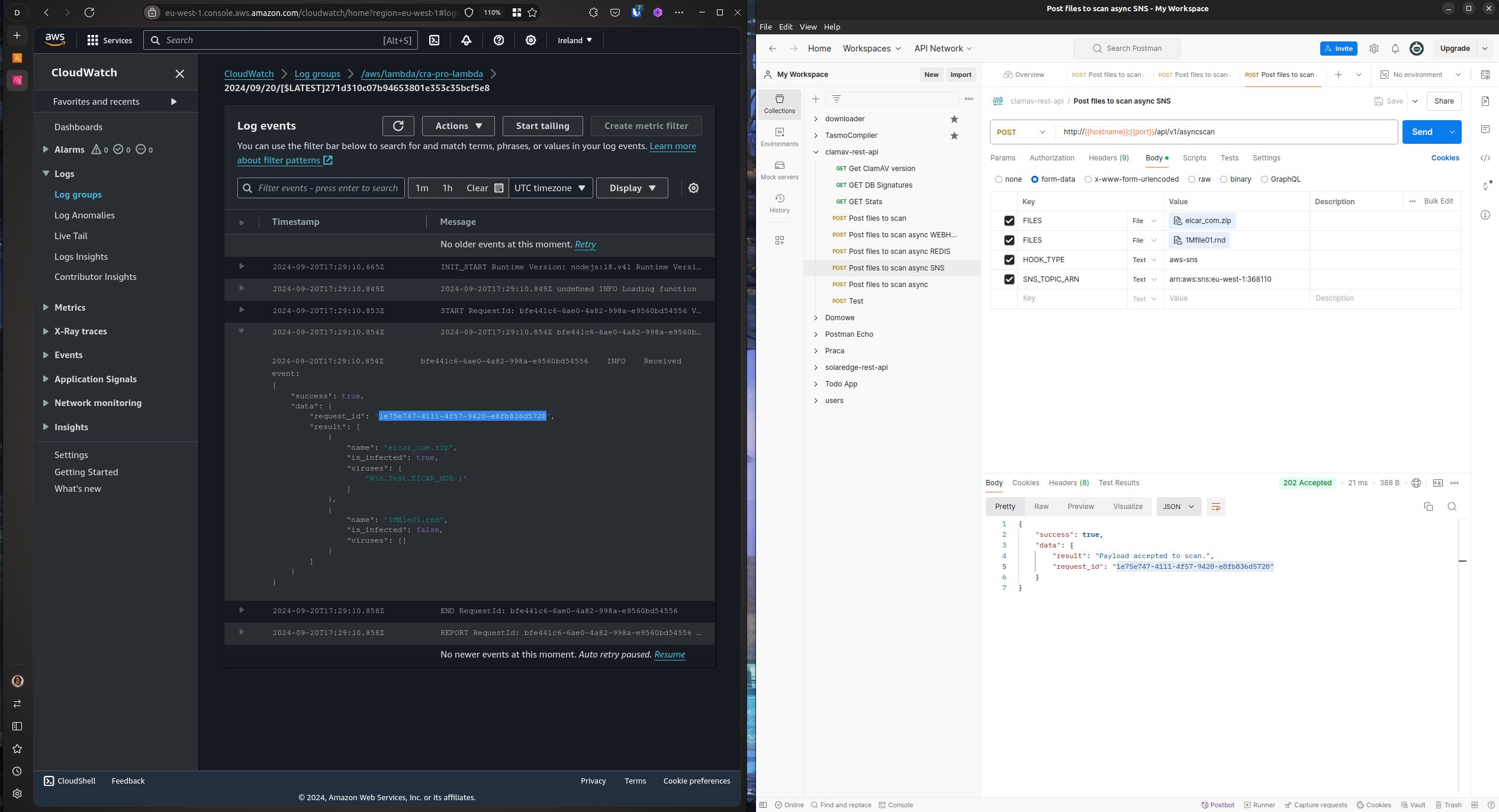Open AWS notifications bell

pyautogui.click(x=466, y=40)
